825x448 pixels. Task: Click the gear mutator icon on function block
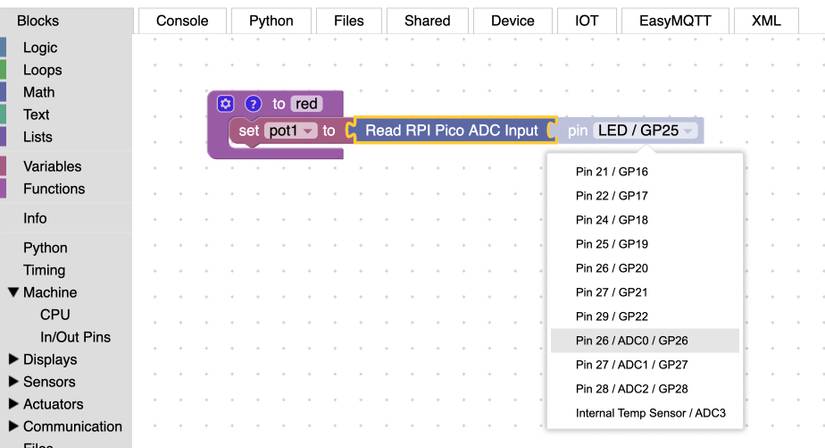click(225, 104)
